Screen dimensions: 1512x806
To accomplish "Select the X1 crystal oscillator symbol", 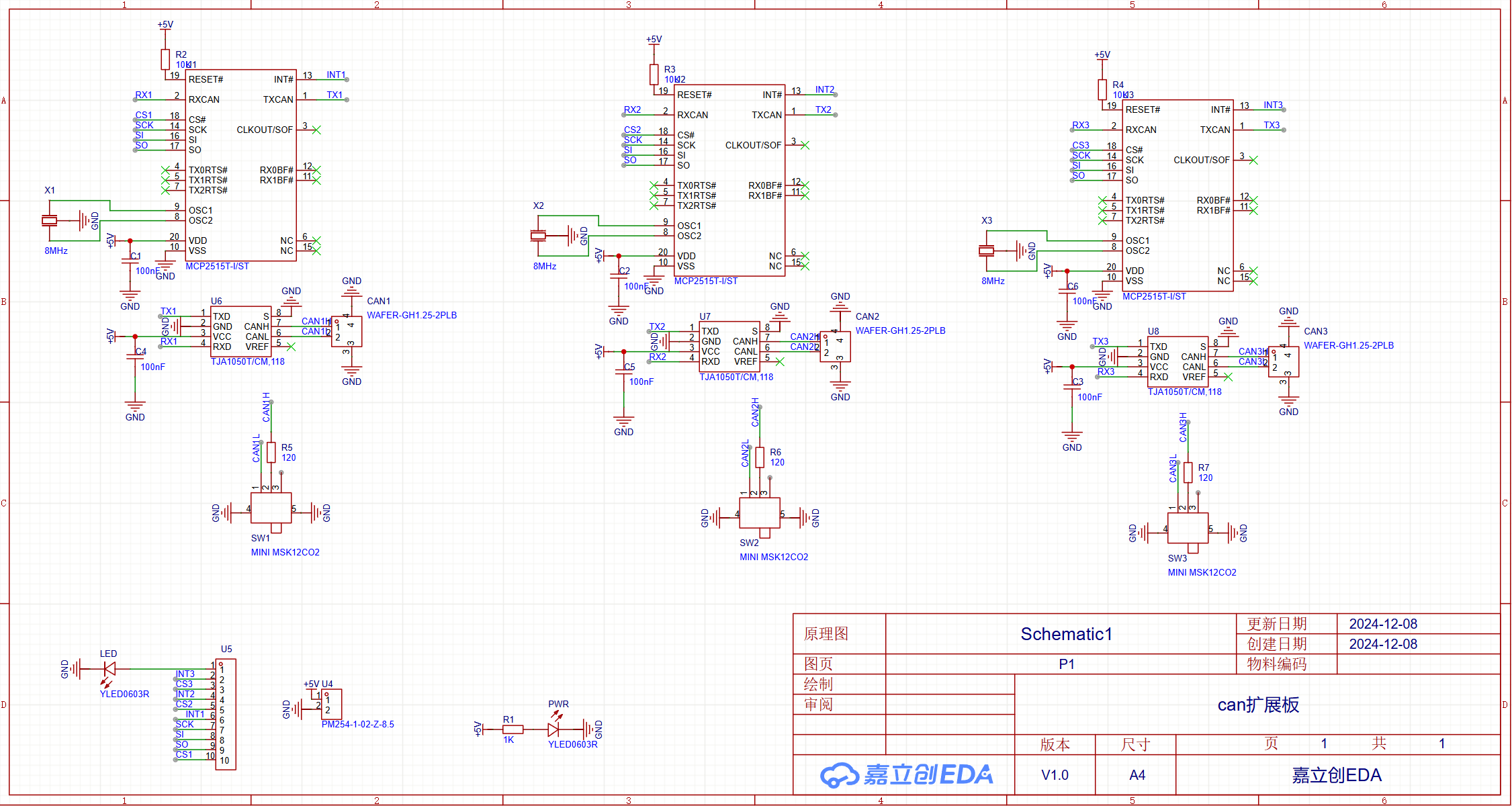I will pyautogui.click(x=49, y=220).
